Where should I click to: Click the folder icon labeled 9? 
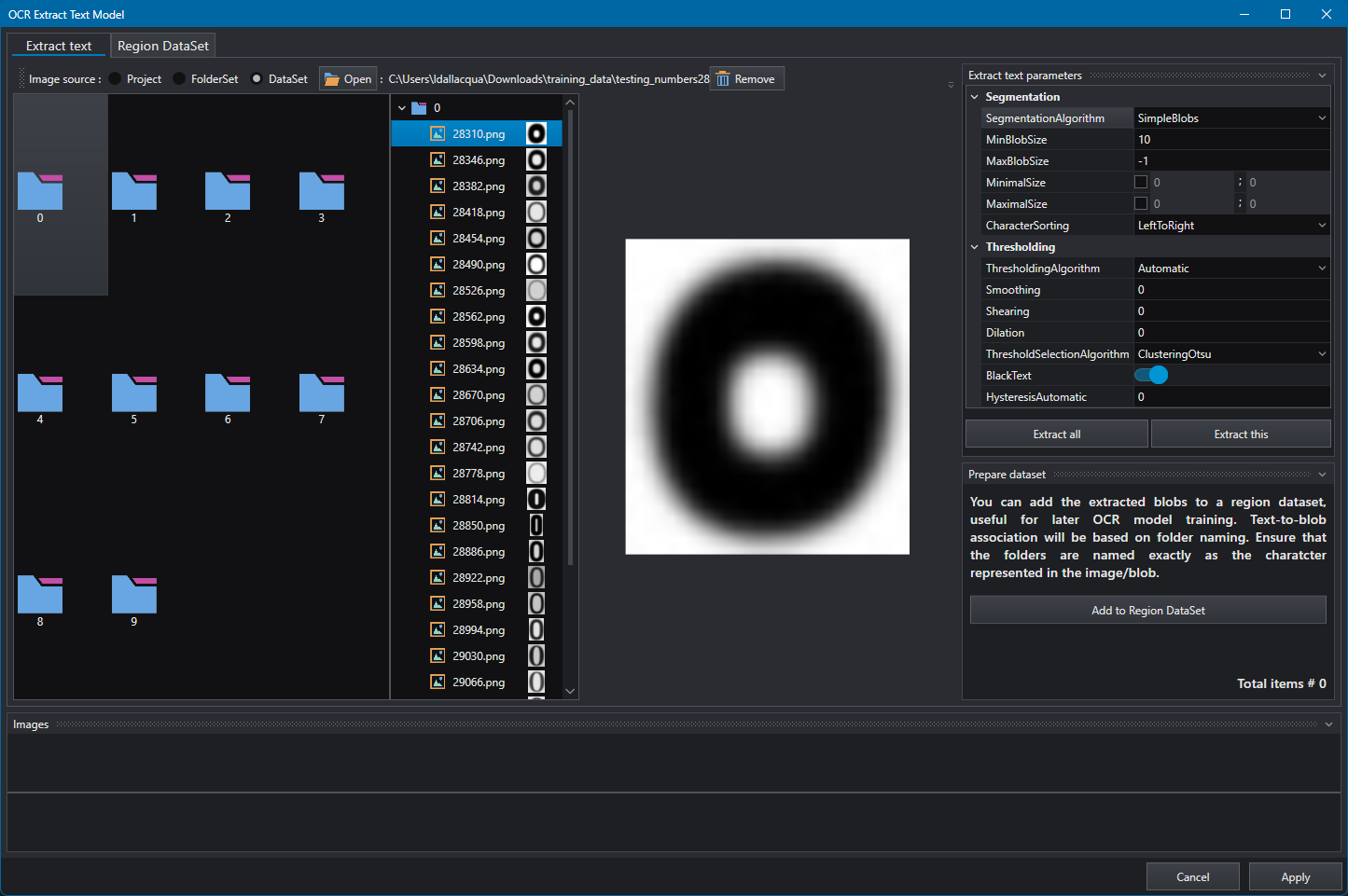pyautogui.click(x=134, y=594)
